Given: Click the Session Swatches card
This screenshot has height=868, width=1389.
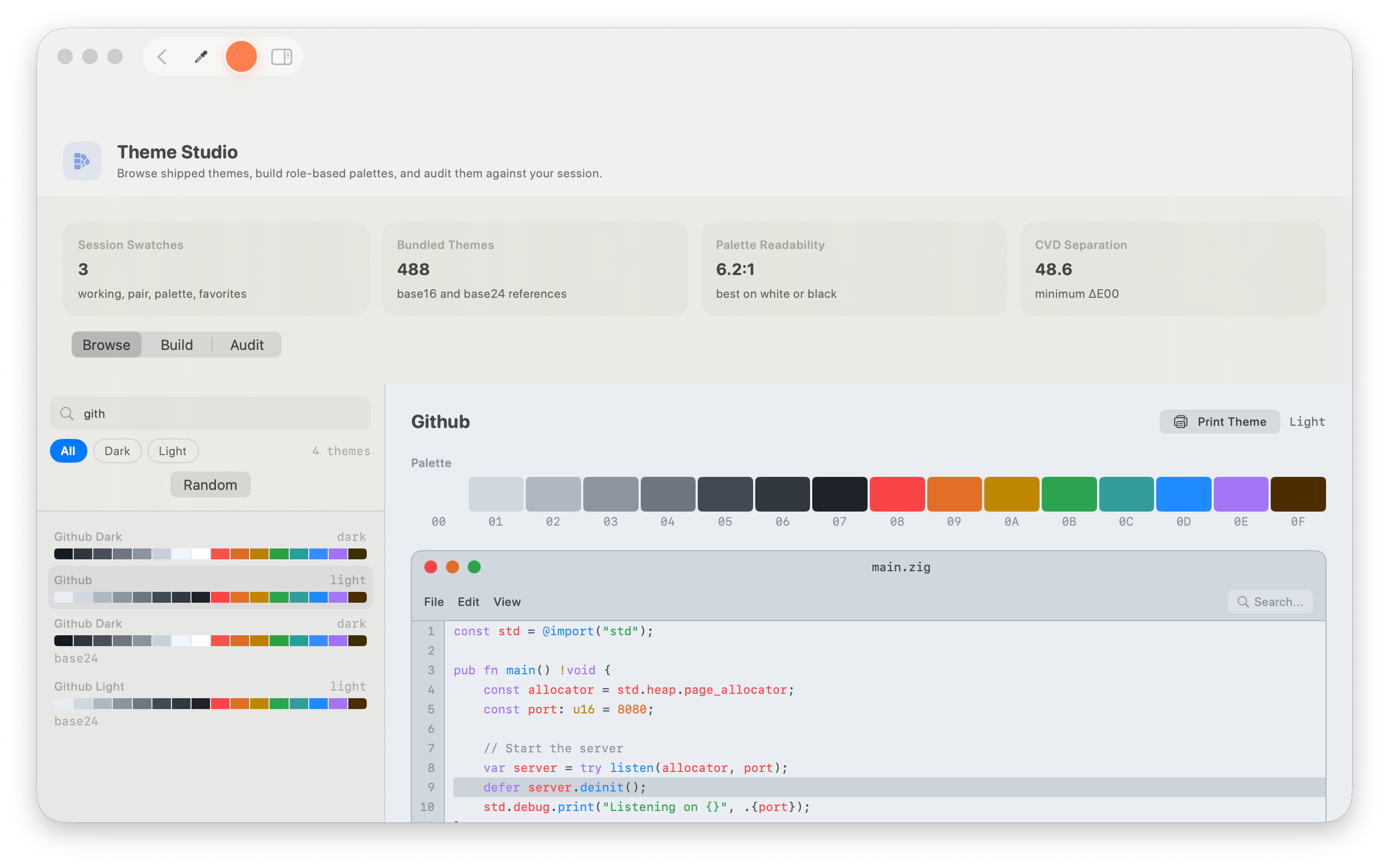Looking at the screenshot, I should [x=216, y=269].
